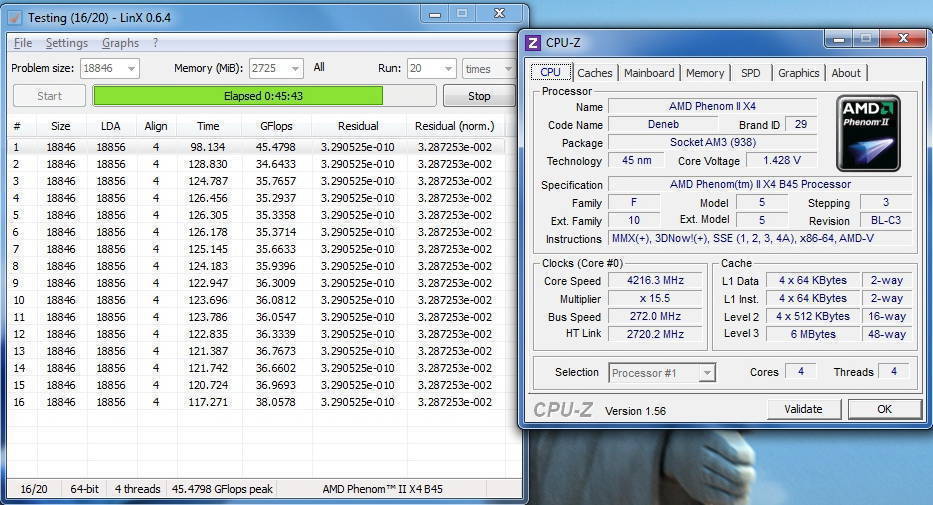Viewport: 933px width, 505px height.
Task: Click the time value 122.947
Action: click(208, 283)
